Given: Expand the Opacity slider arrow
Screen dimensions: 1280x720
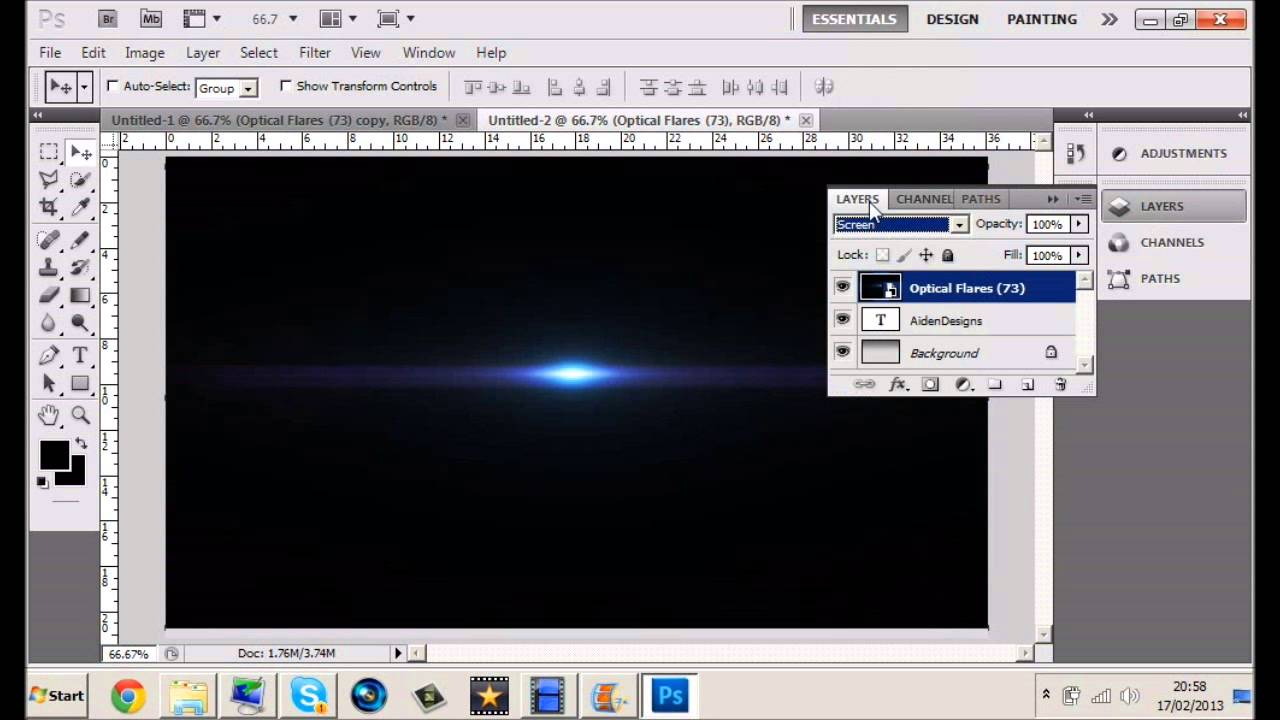Looking at the screenshot, I should coord(1078,224).
